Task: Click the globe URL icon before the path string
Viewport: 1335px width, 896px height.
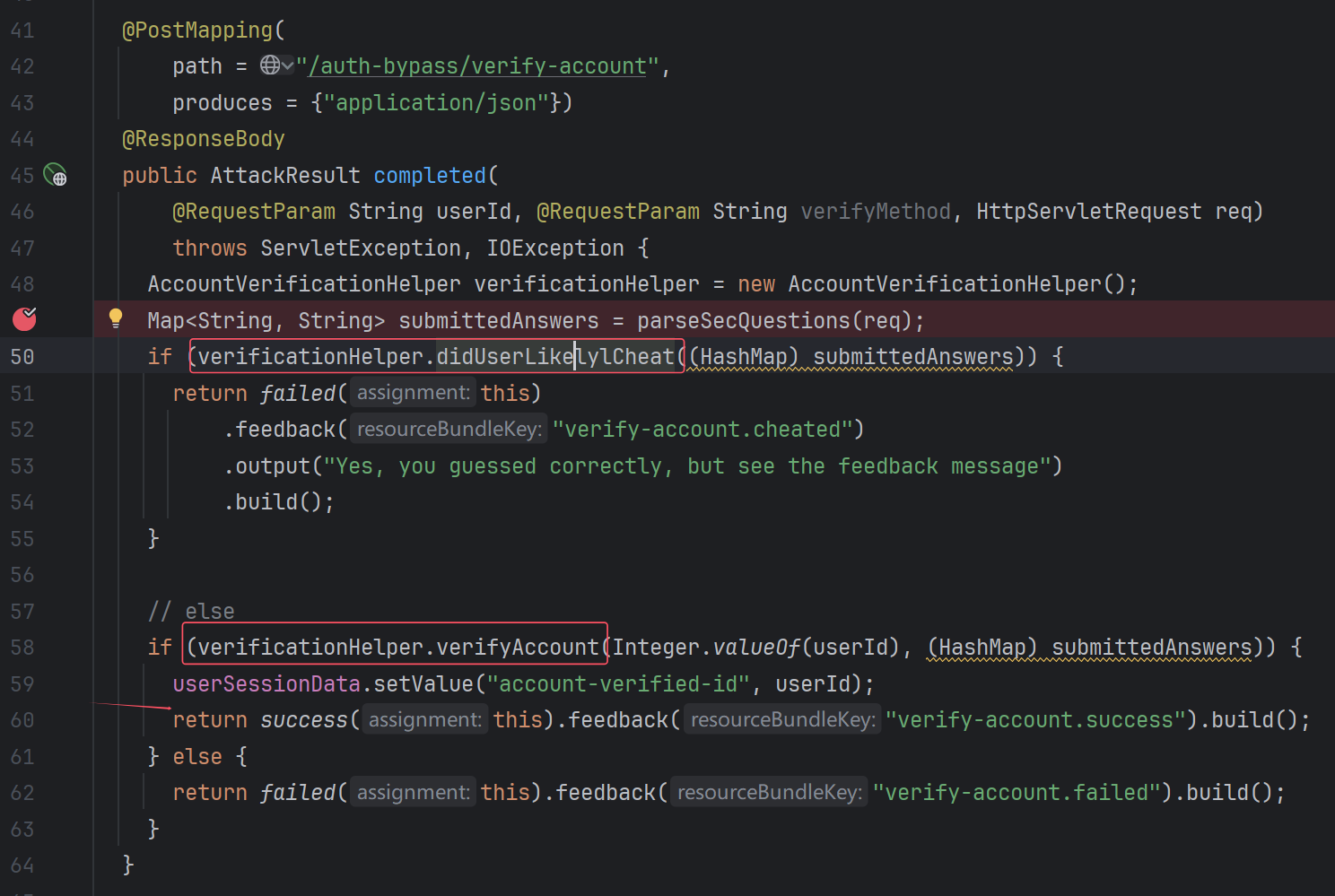Action: pos(269,65)
